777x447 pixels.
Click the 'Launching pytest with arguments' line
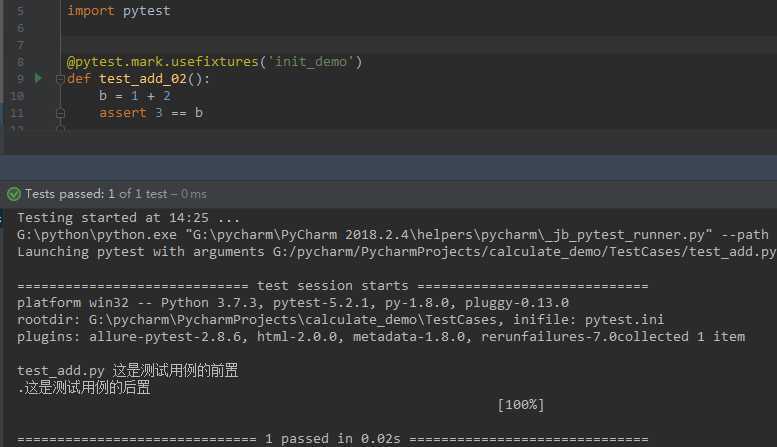point(396,252)
